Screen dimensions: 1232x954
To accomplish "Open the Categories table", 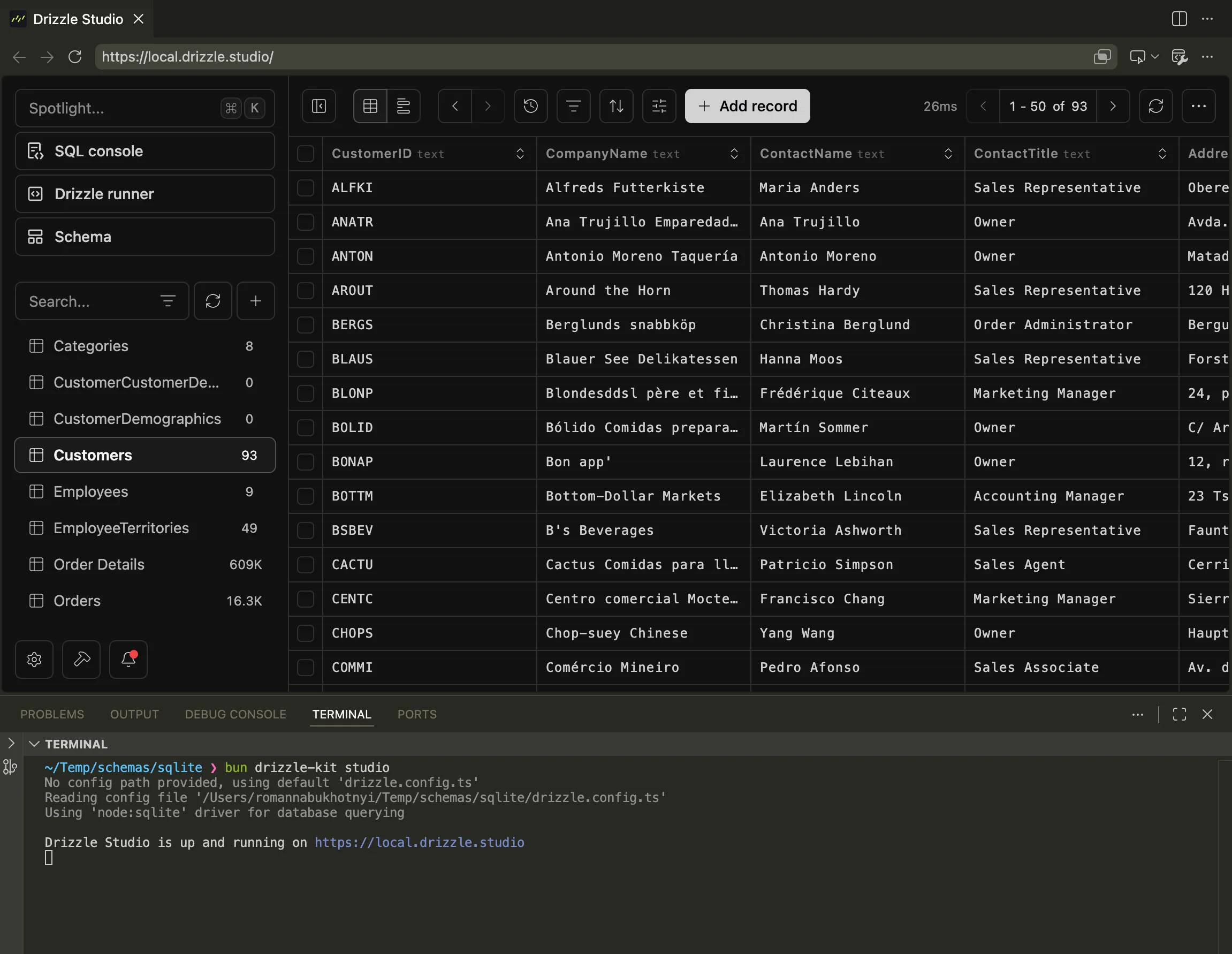I will click(145, 346).
